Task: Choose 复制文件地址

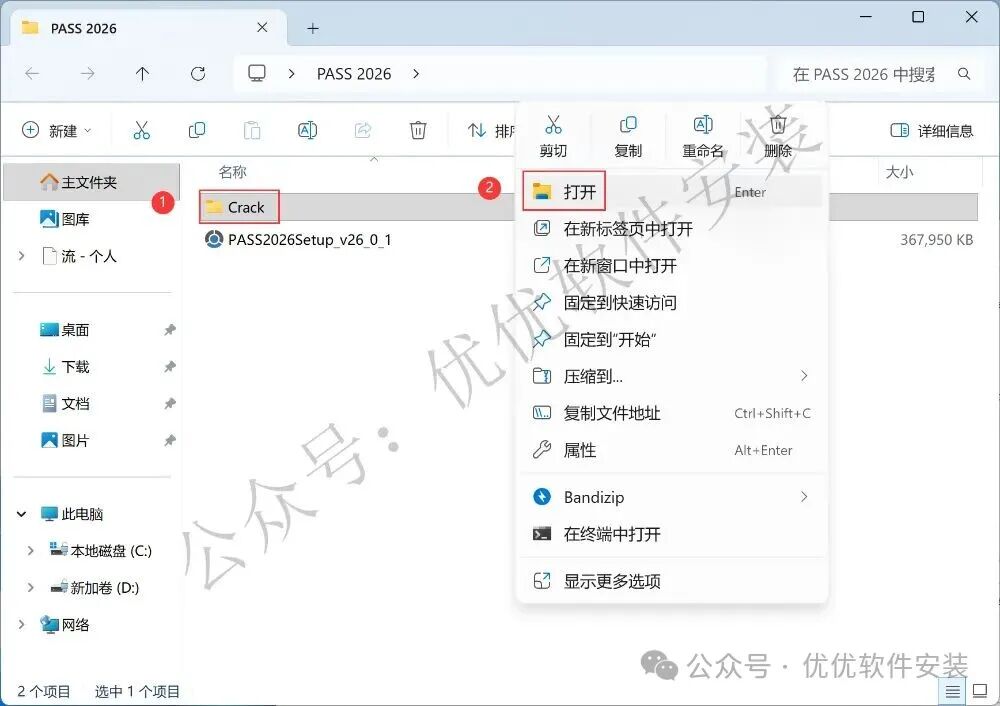Action: coord(672,413)
